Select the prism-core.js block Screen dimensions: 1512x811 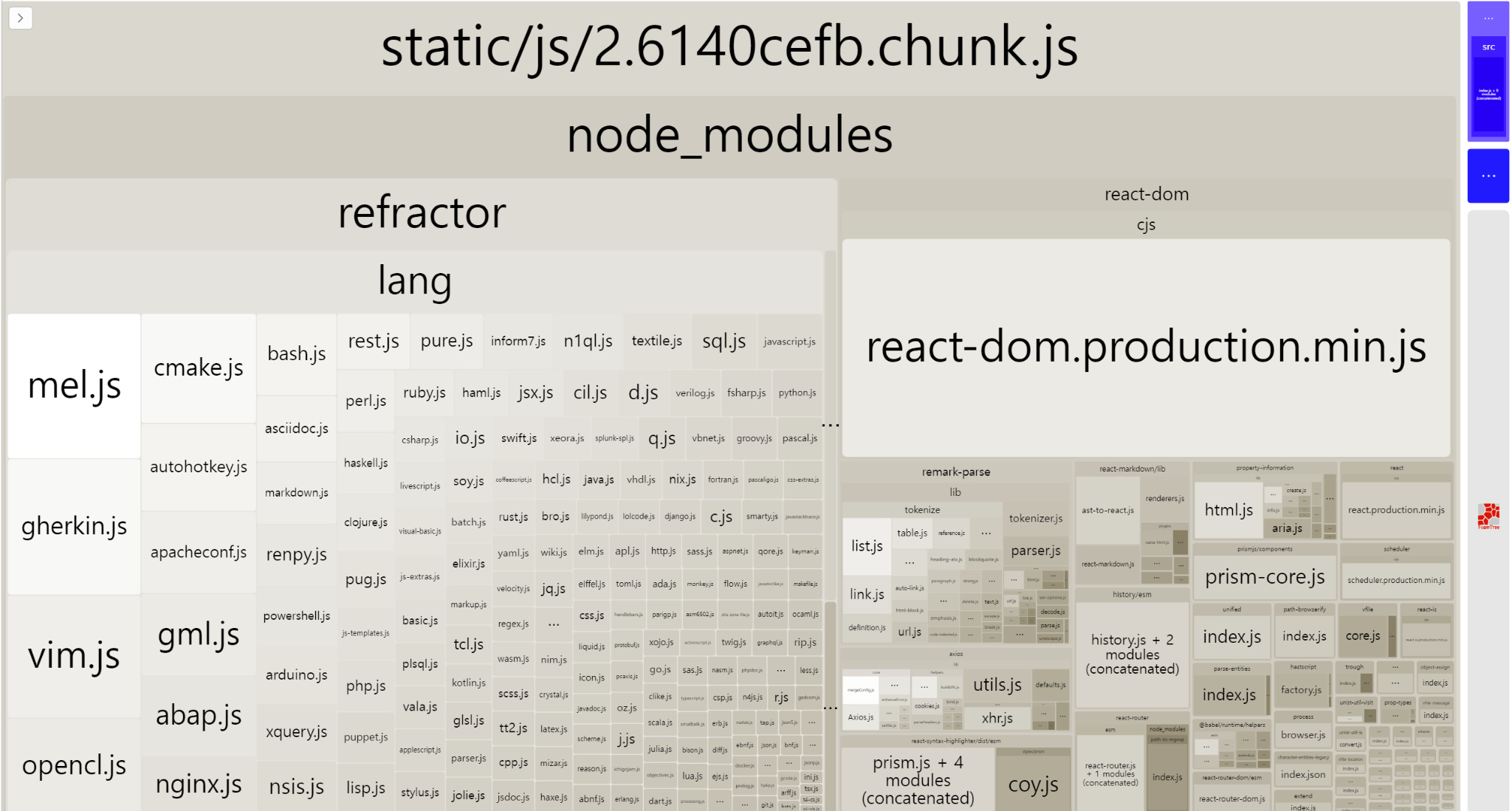click(x=1265, y=578)
